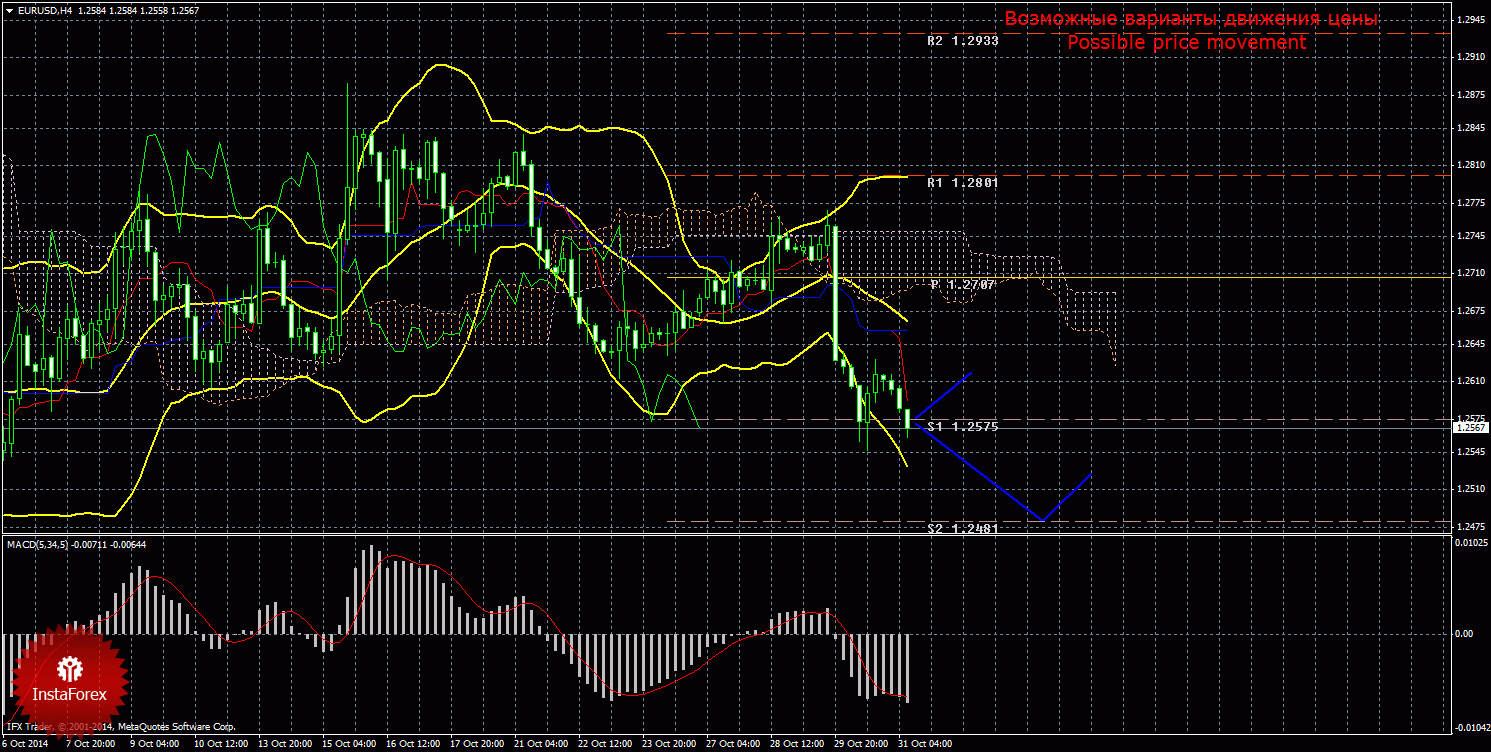
Task: Click the 1.2945 price axis value
Action: coord(1470,20)
